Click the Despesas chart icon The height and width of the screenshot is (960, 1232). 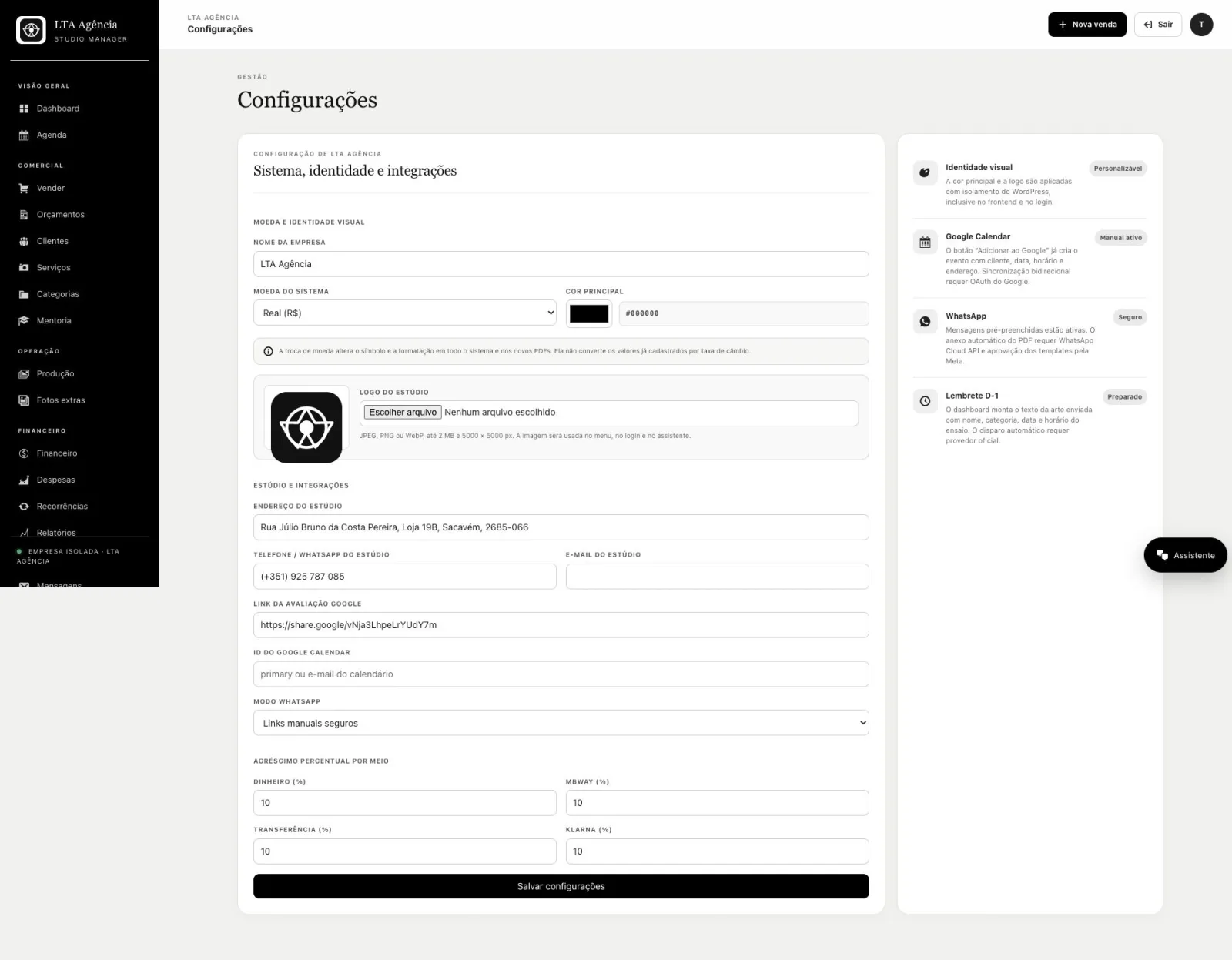(x=24, y=480)
